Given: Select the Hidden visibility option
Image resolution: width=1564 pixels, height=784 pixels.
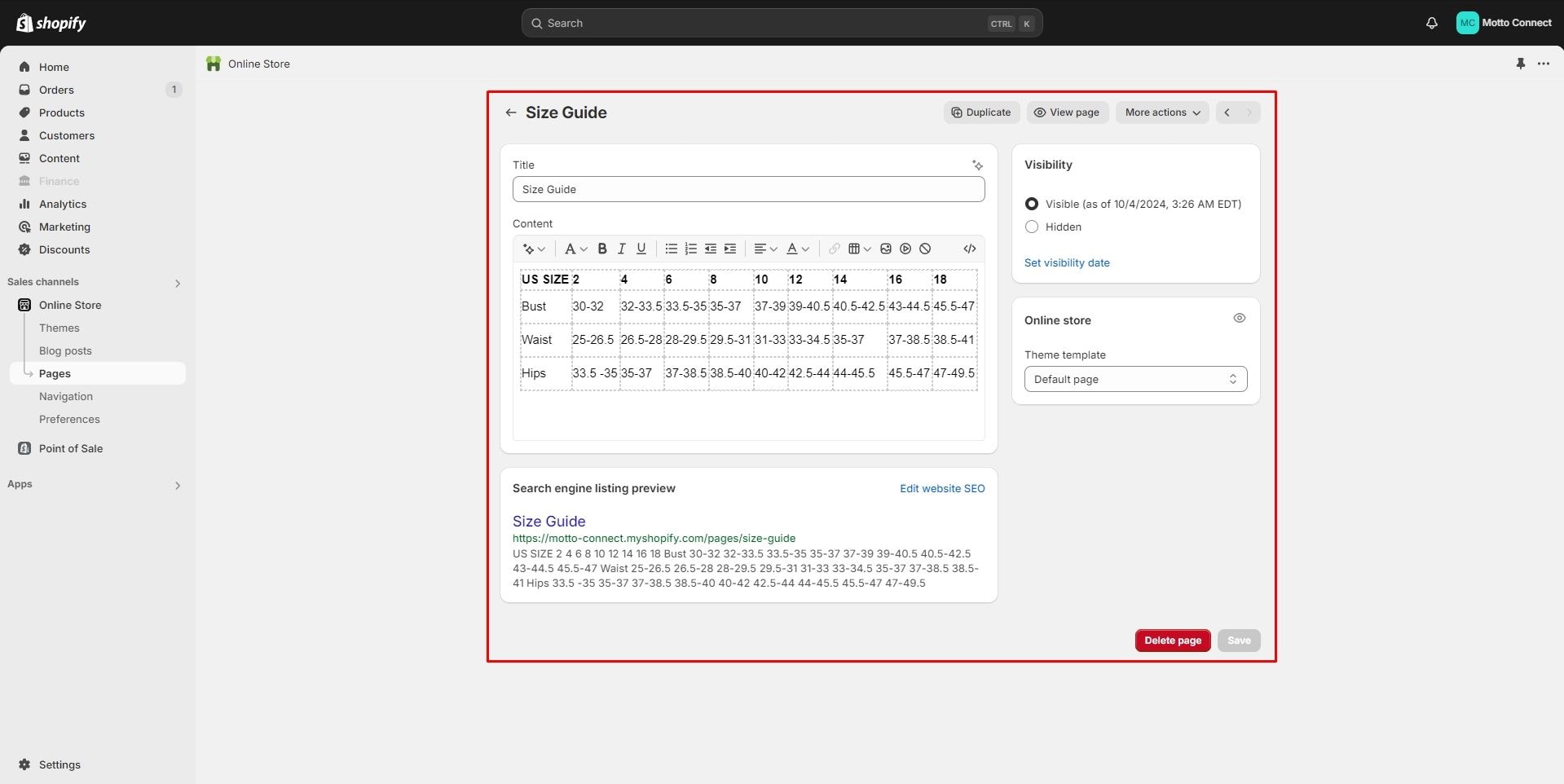Looking at the screenshot, I should [x=1032, y=227].
